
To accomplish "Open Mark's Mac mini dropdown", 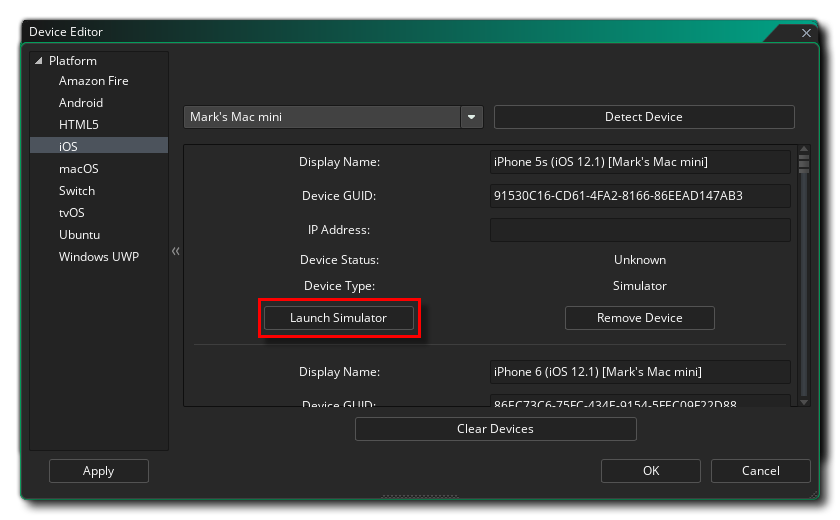I will (x=471, y=117).
